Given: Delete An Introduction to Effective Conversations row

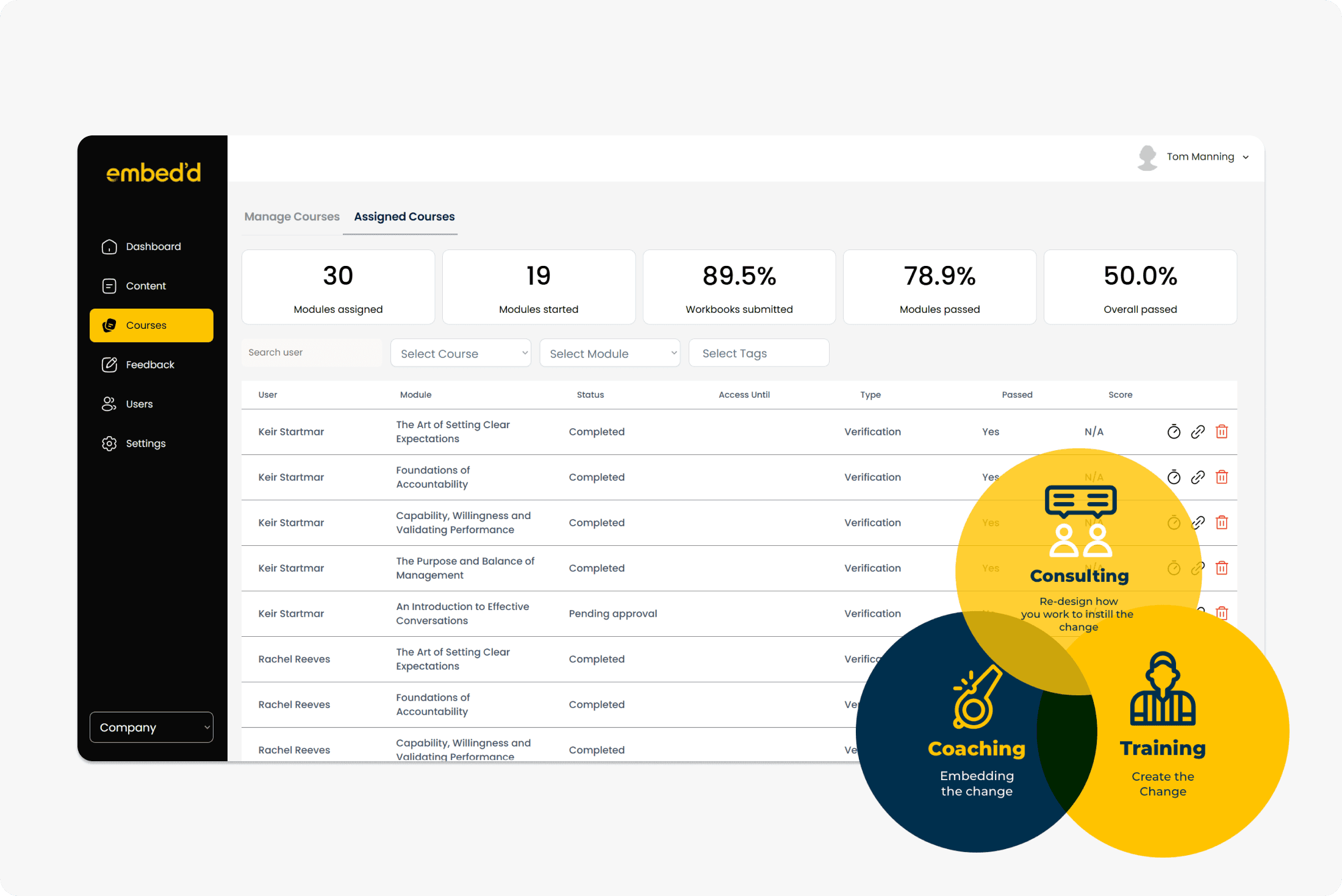Looking at the screenshot, I should (1221, 613).
